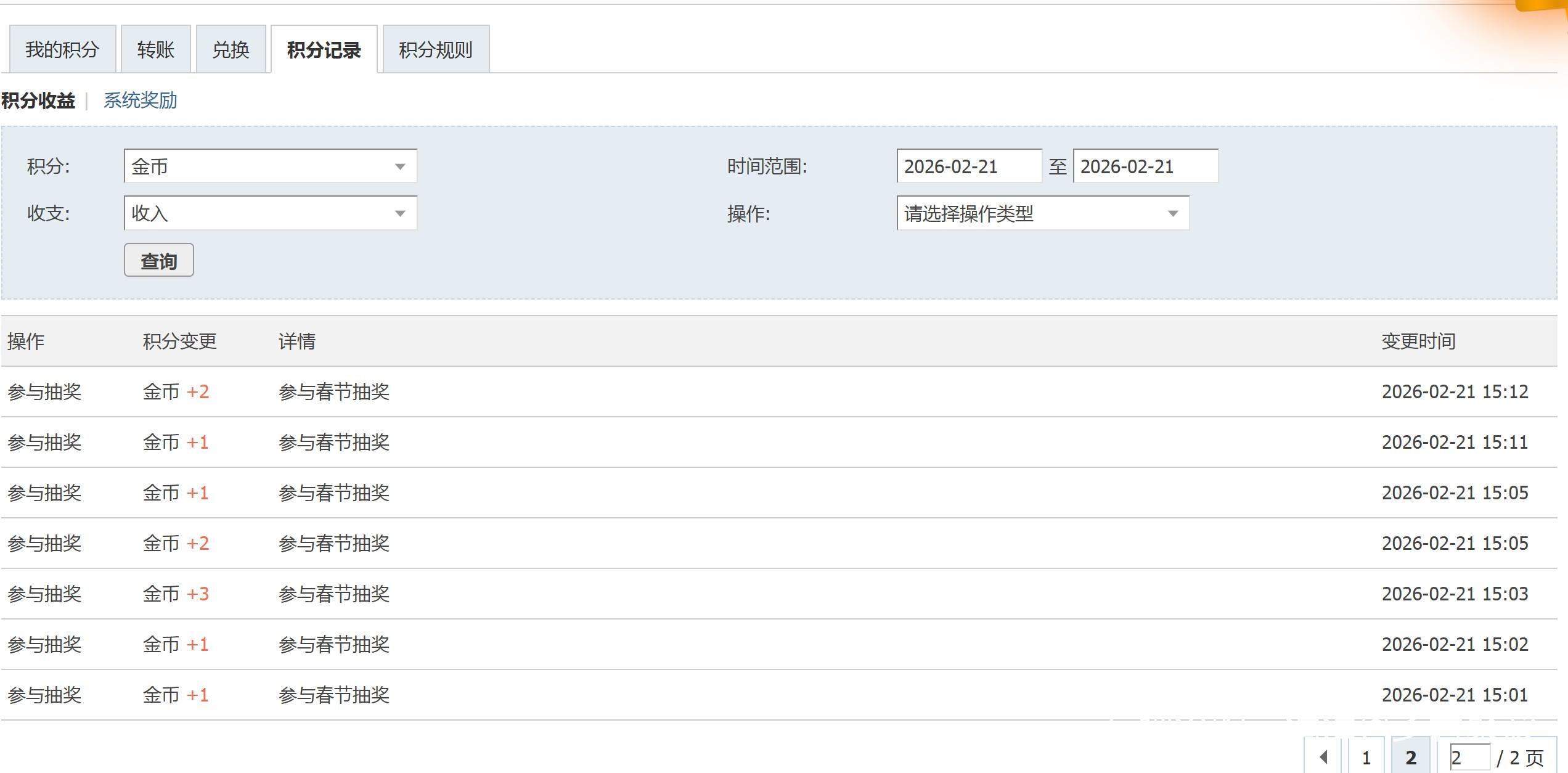This screenshot has width=1568, height=773.
Task: Switch to the 我的积分 tab
Action: point(62,50)
